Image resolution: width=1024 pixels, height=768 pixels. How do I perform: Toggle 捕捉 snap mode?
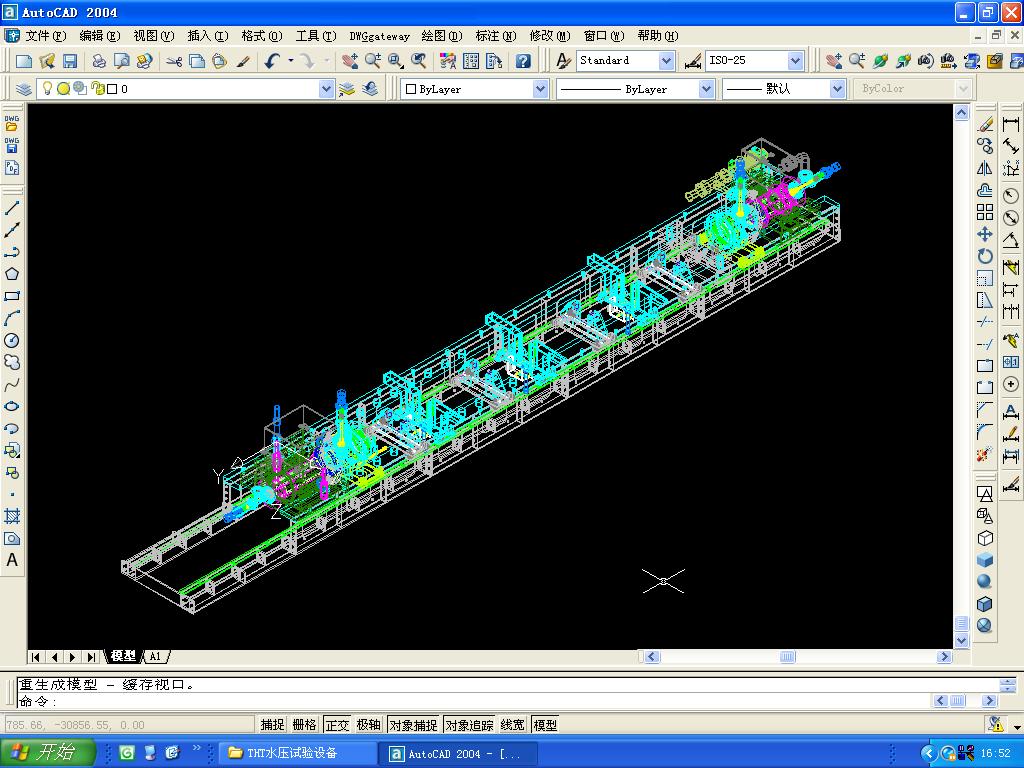point(272,725)
